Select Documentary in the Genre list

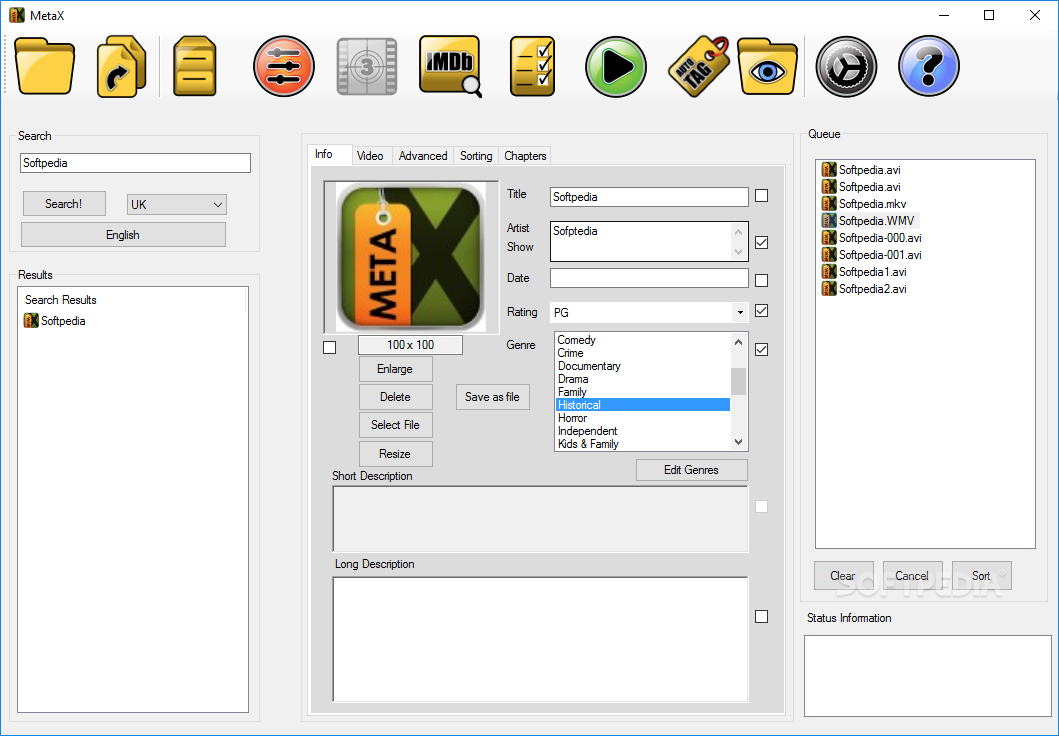642,366
